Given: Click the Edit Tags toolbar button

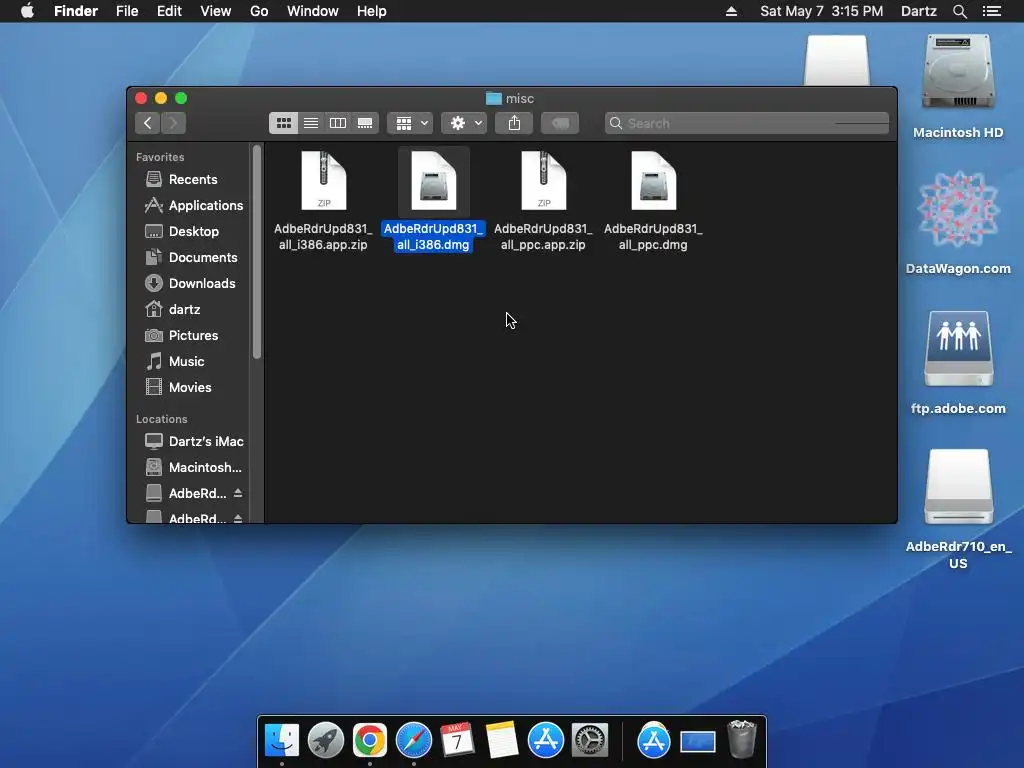Looking at the screenshot, I should point(560,123).
